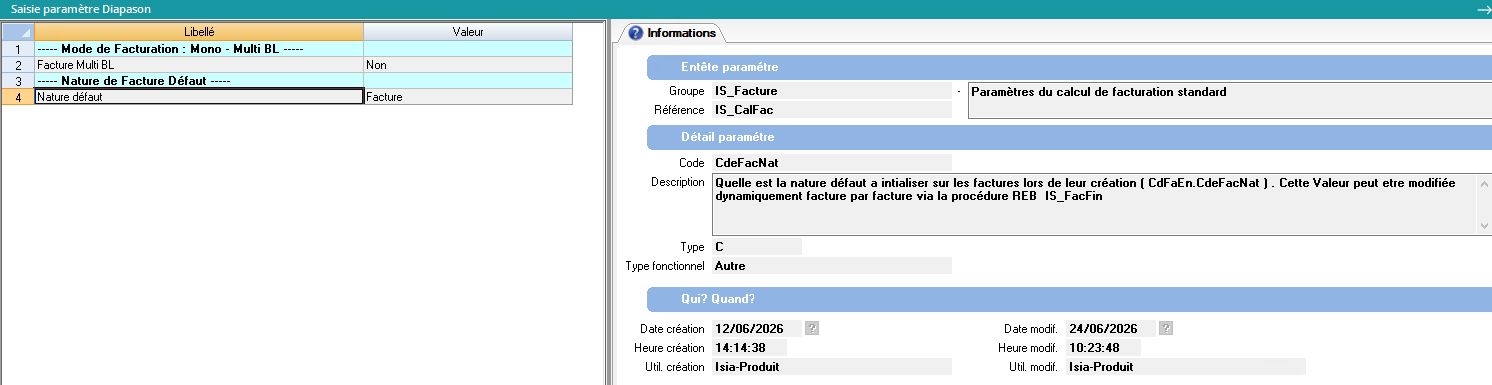Image resolution: width=1492 pixels, height=385 pixels.
Task: Select the 'Facture Multi BL' label cell
Action: tap(199, 64)
